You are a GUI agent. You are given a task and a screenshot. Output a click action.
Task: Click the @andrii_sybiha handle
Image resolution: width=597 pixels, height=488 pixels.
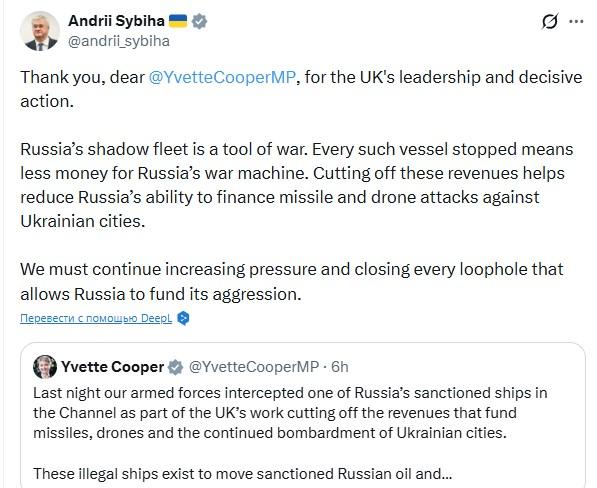pyautogui.click(x=119, y=41)
